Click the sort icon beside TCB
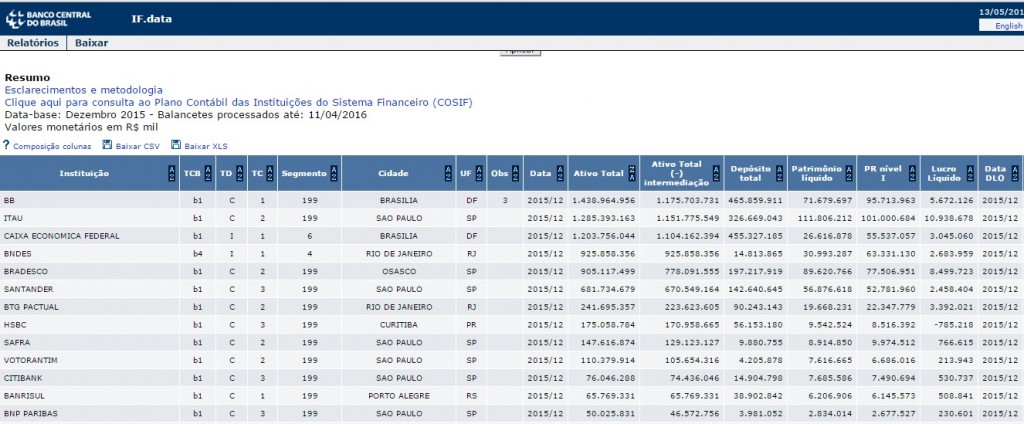Screen dimensions: 1024x424 pos(208,174)
